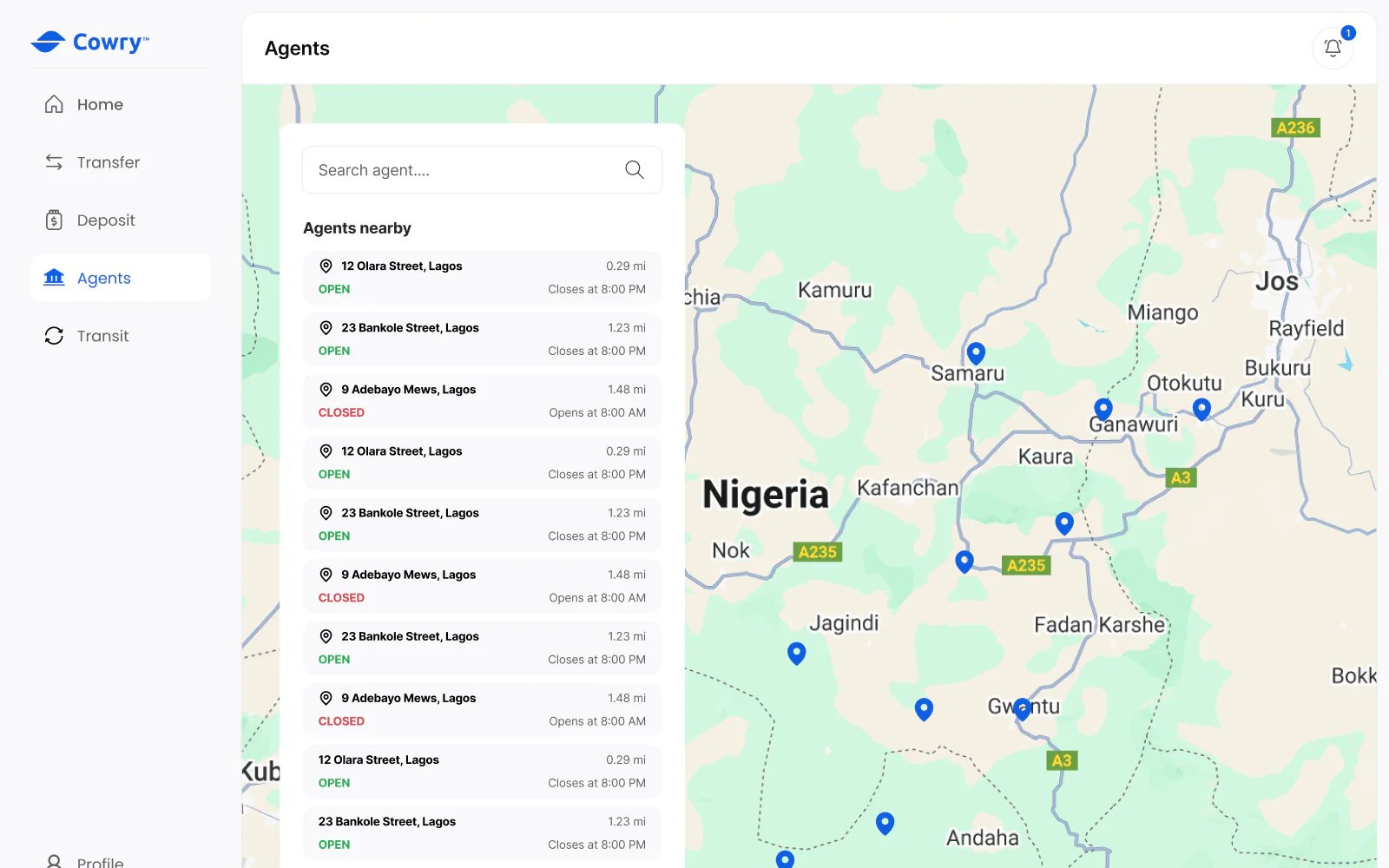Click the Nigeria label on map
Viewport: 1389px width, 868px height.
pos(766,495)
